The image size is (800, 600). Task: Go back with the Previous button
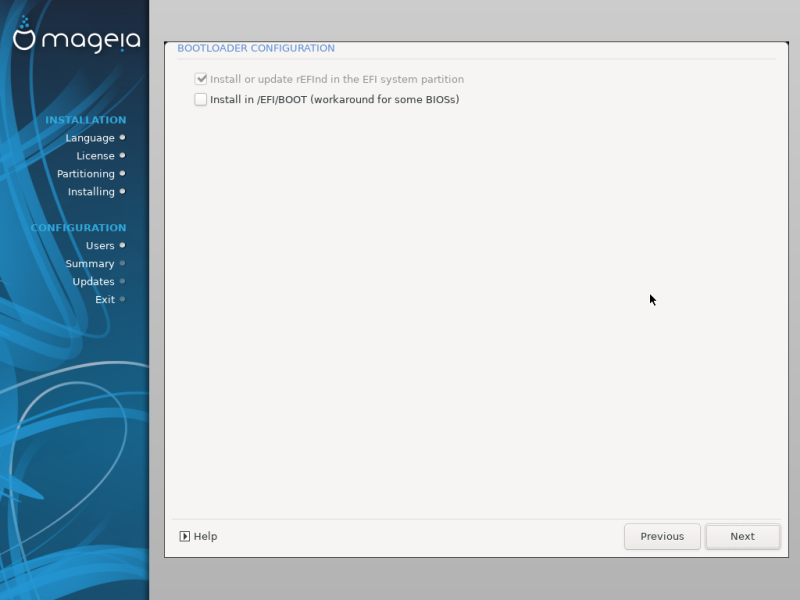662,536
